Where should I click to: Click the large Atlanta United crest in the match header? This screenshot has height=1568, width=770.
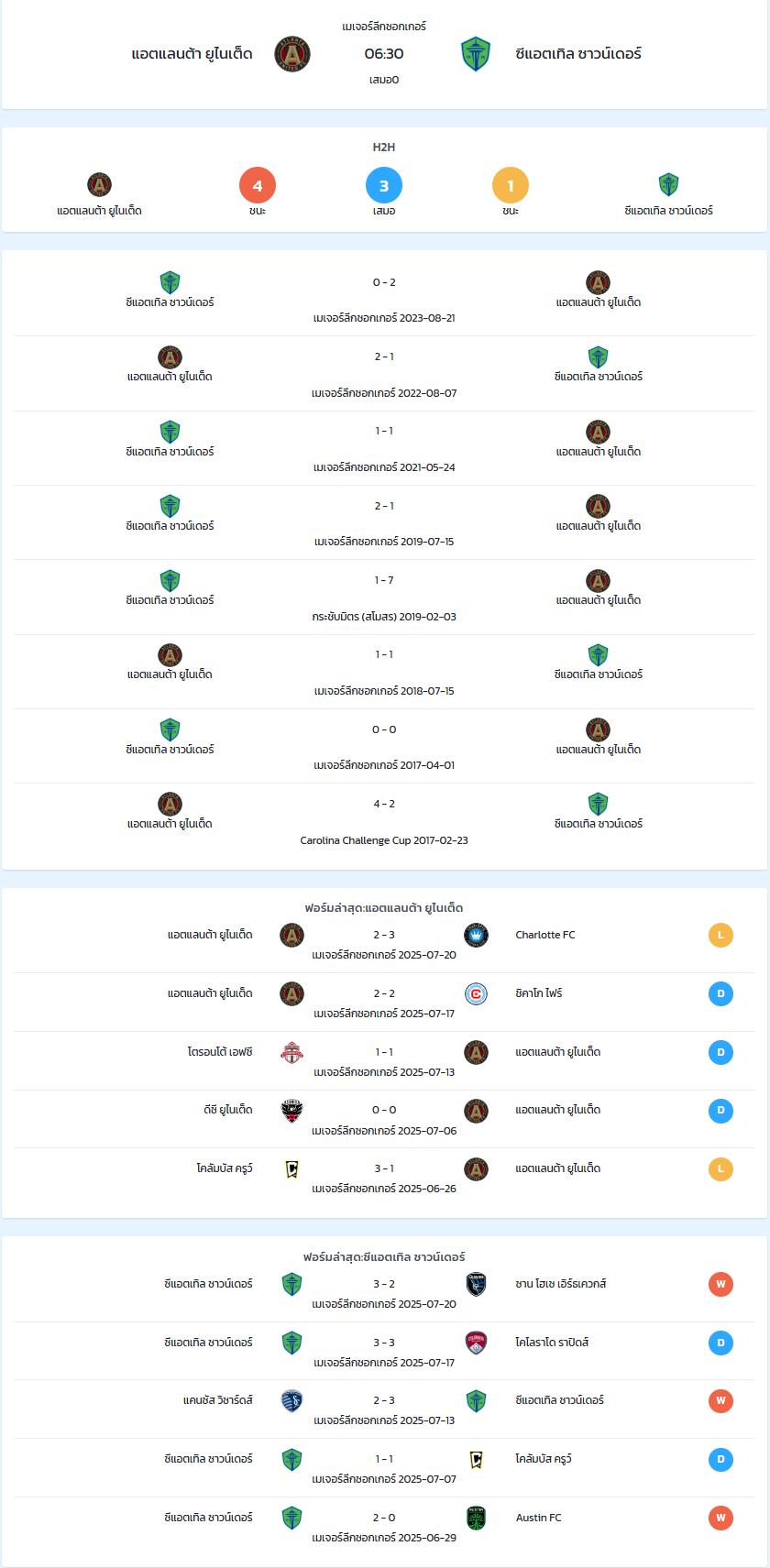point(292,54)
